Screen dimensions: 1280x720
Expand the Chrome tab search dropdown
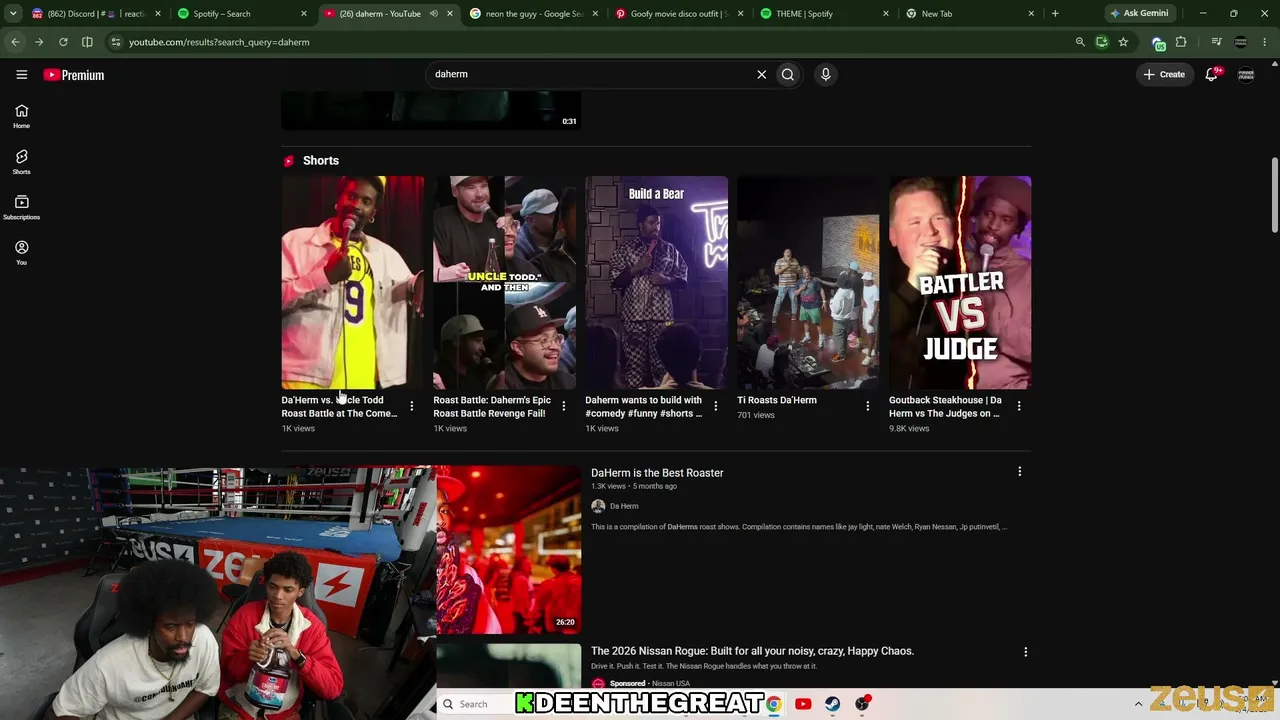[15, 14]
